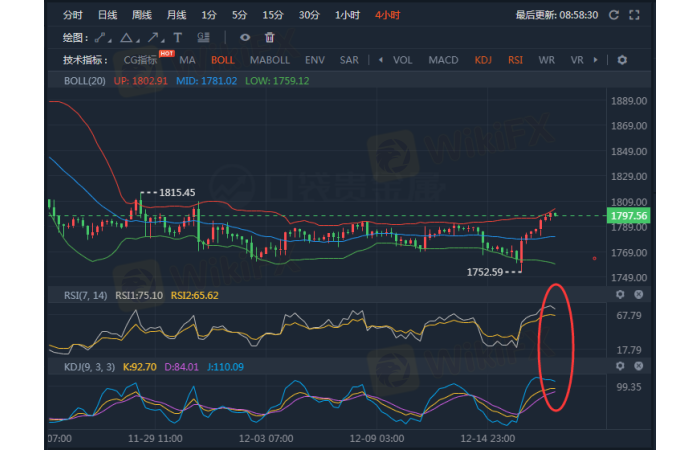Enable the MACD indicator
This screenshot has height=450, width=700.
[443, 60]
